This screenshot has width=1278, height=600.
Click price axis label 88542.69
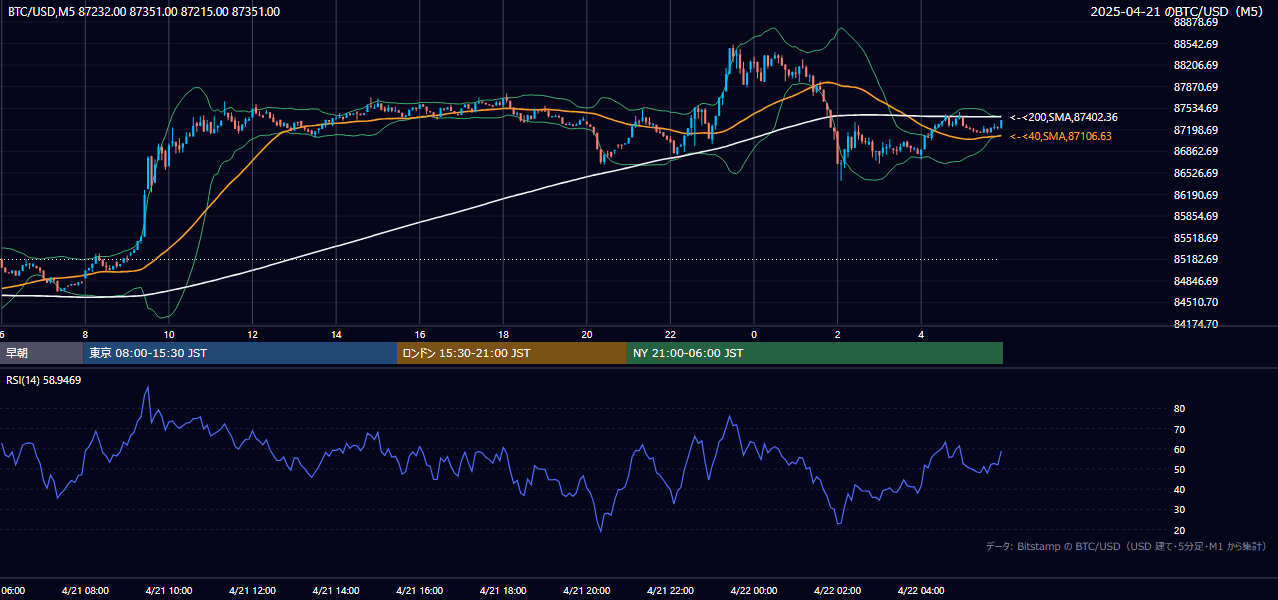pyautogui.click(x=1196, y=44)
